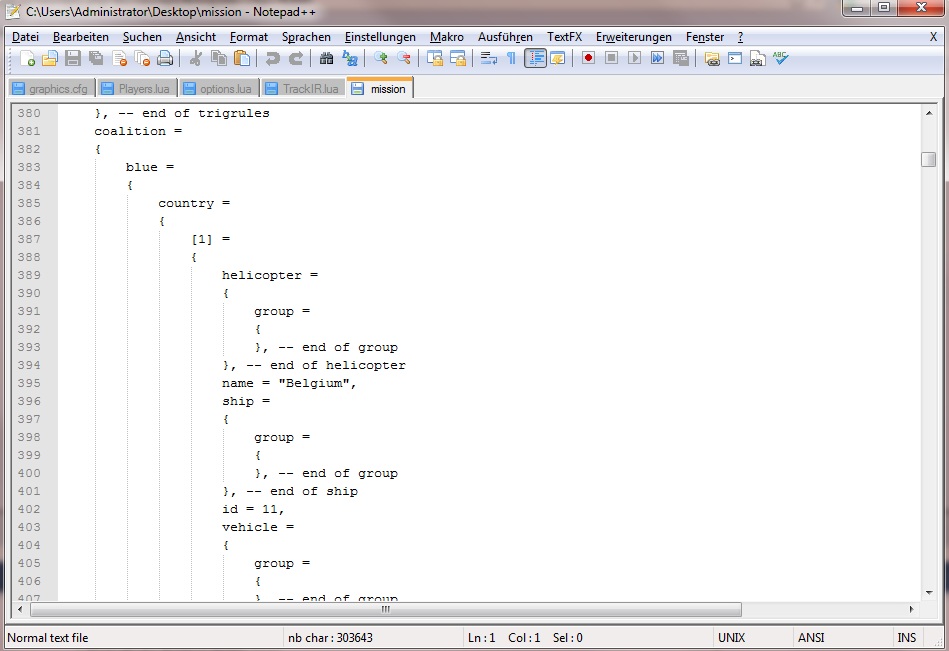Screen dimensions: 949x651
Task: Run macro multiple times icon
Action: click(657, 58)
